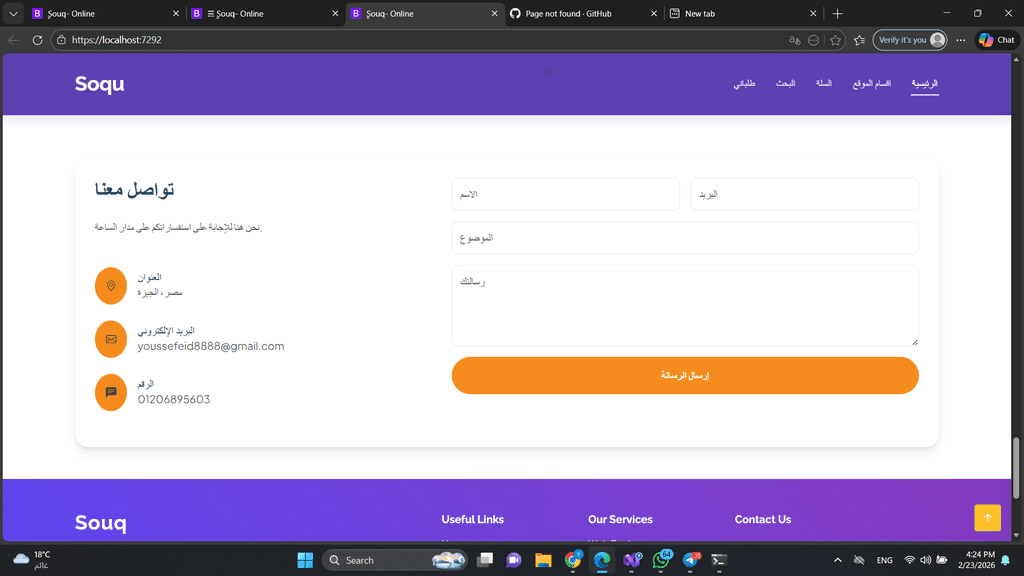Image resolution: width=1024 pixels, height=576 pixels.
Task: Submit form with إرسال الرسالة button
Action: (x=684, y=376)
